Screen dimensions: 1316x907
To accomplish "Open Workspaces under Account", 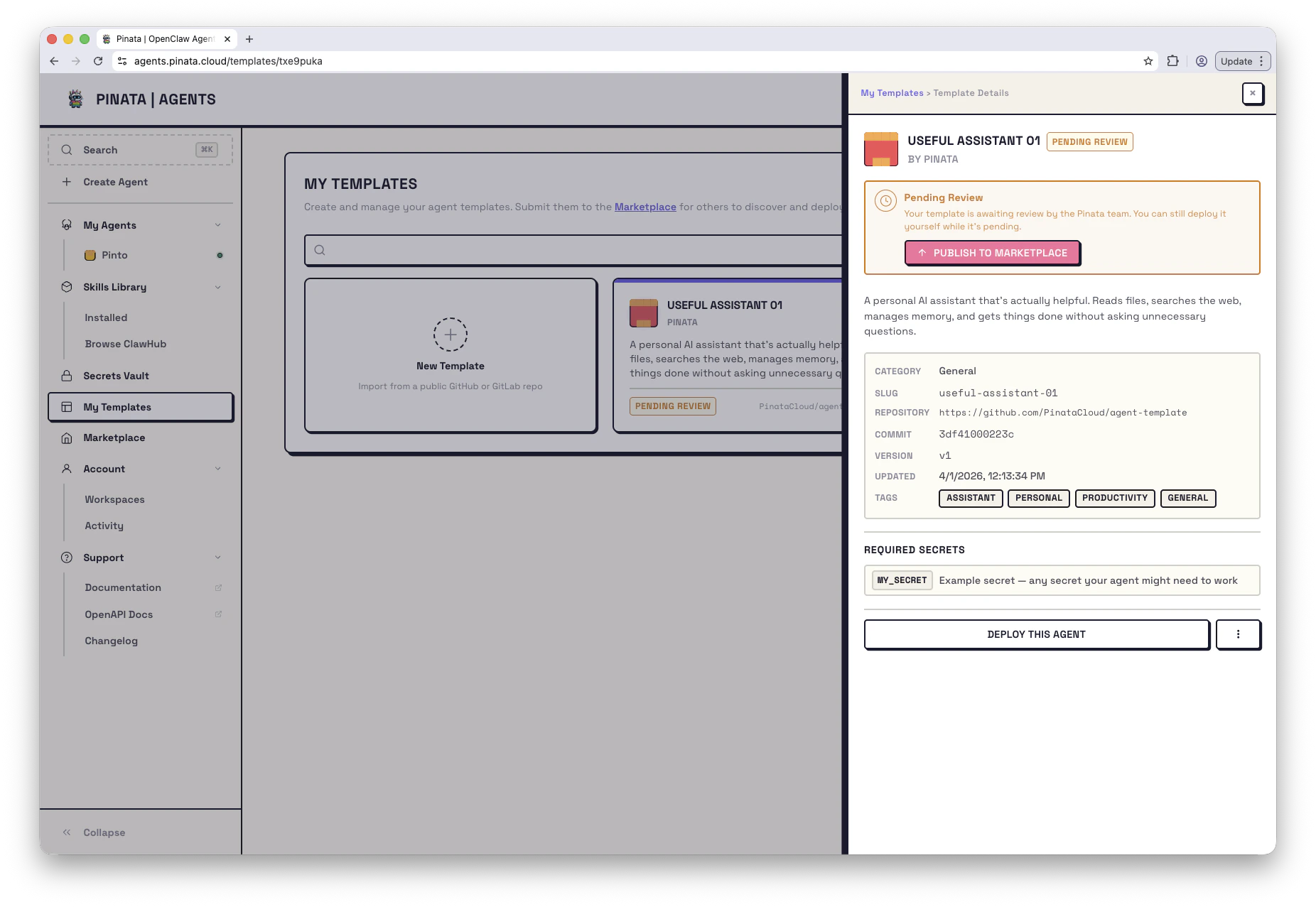I will (x=114, y=499).
